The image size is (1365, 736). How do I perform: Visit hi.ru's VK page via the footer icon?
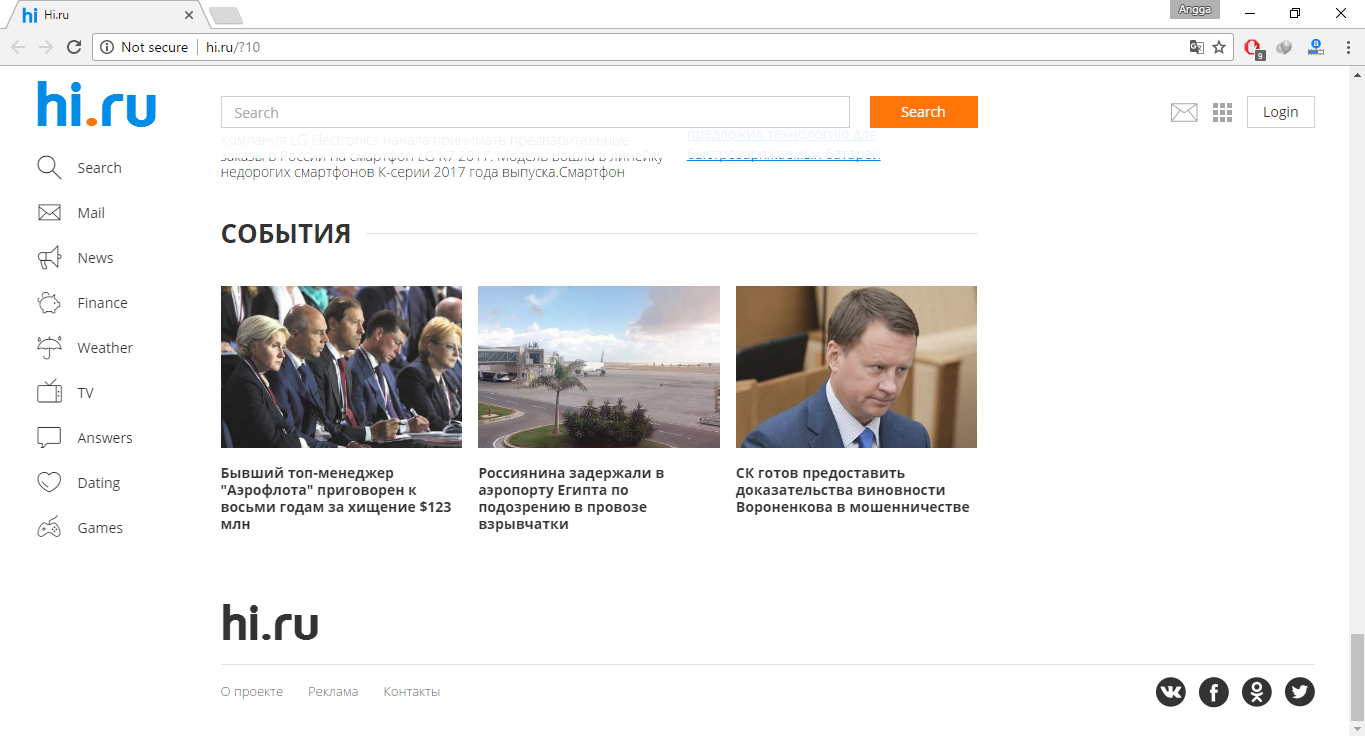coord(1170,691)
